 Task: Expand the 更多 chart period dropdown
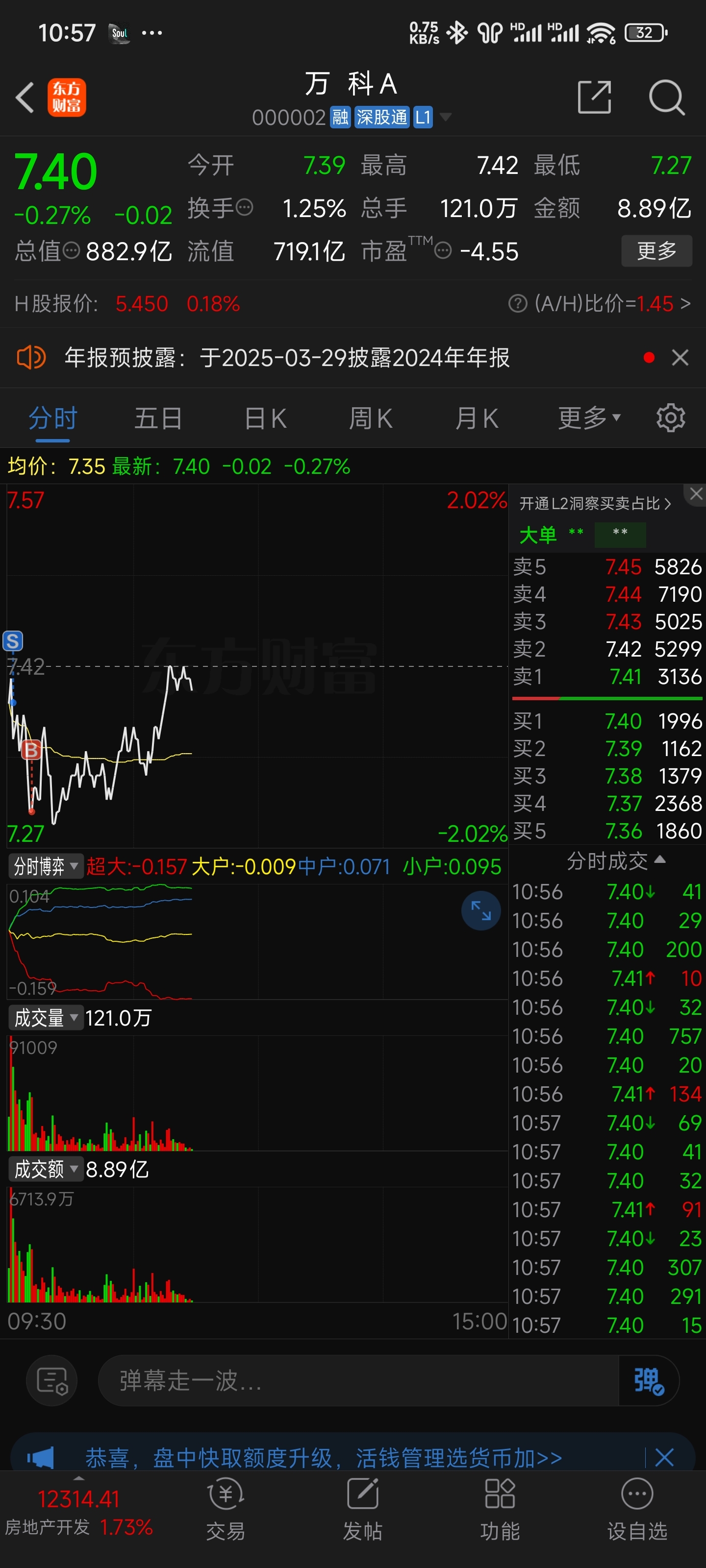(x=589, y=418)
